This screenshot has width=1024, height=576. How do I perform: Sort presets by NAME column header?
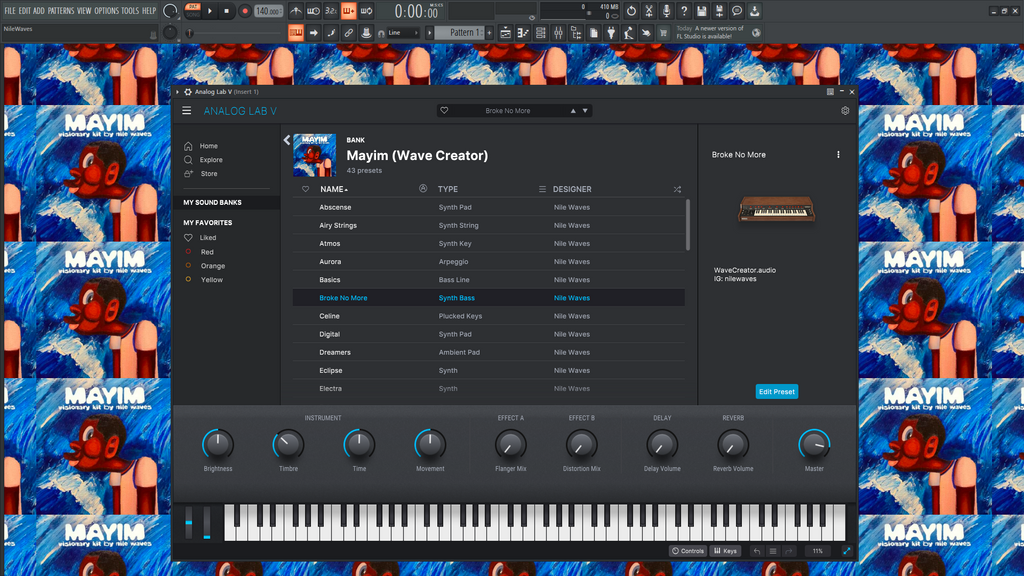[x=332, y=189]
